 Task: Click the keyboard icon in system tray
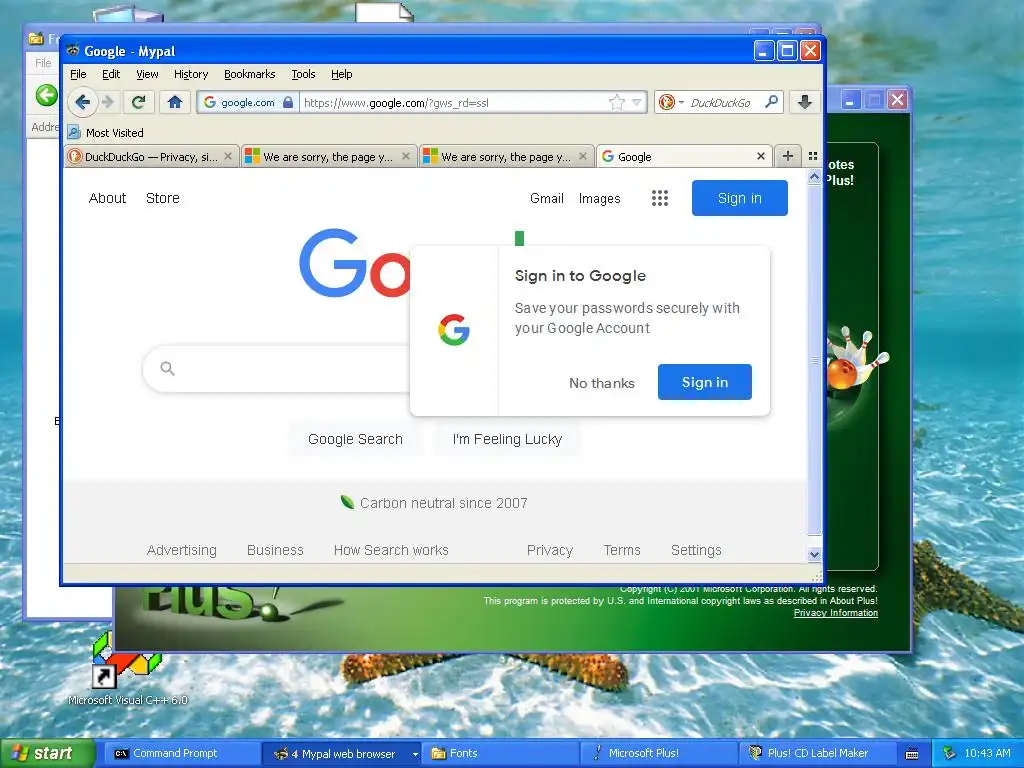pos(912,754)
